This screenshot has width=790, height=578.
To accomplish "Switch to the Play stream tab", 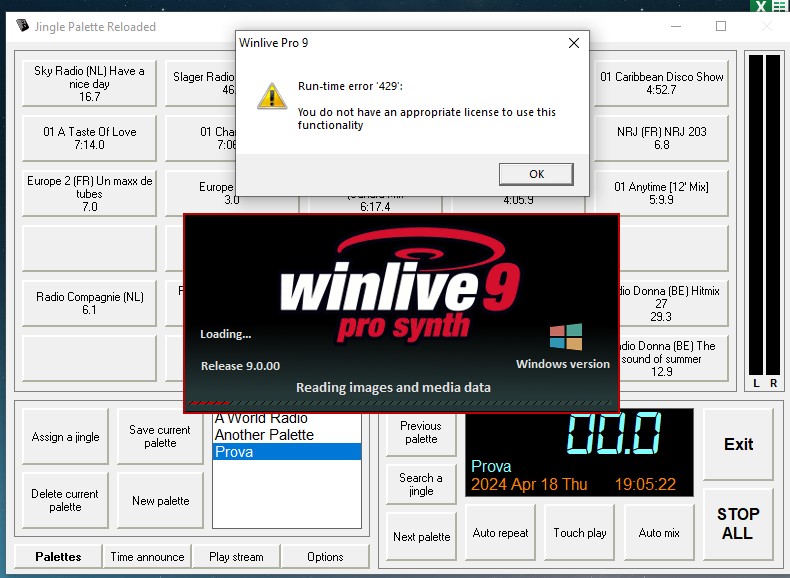I will click(x=236, y=557).
